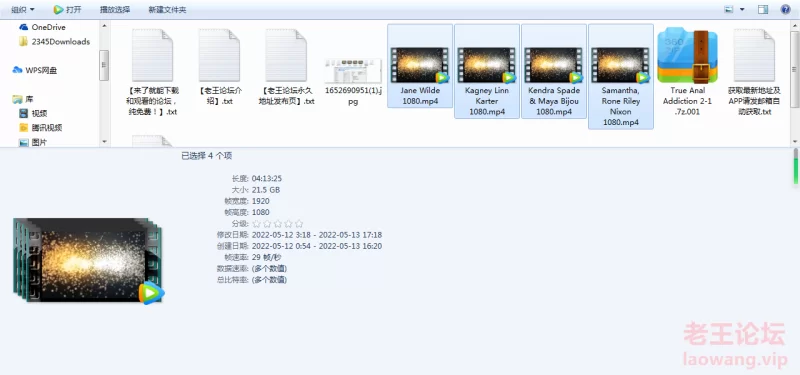
Task: Open the 组织 dropdown menu
Action: coord(23,9)
